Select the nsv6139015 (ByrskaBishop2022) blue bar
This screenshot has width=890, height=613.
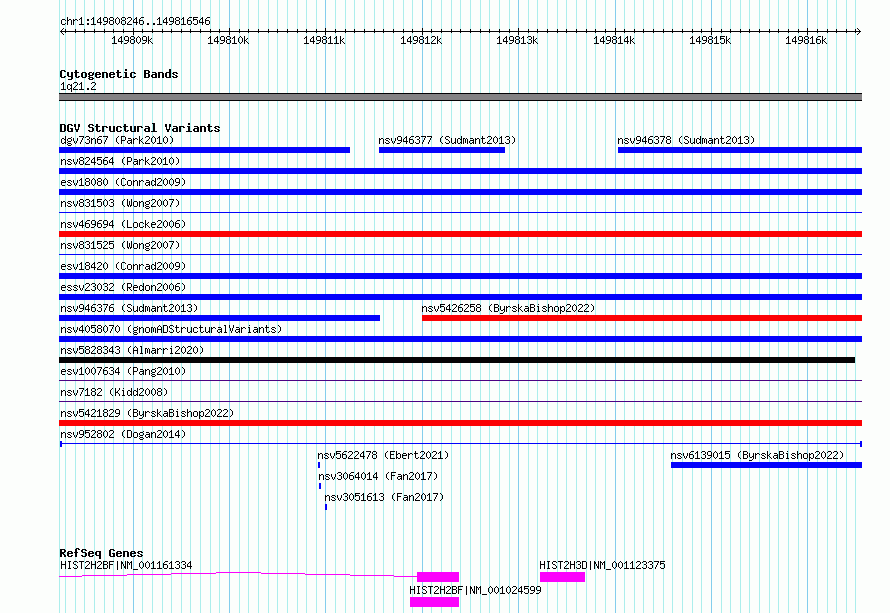765,465
